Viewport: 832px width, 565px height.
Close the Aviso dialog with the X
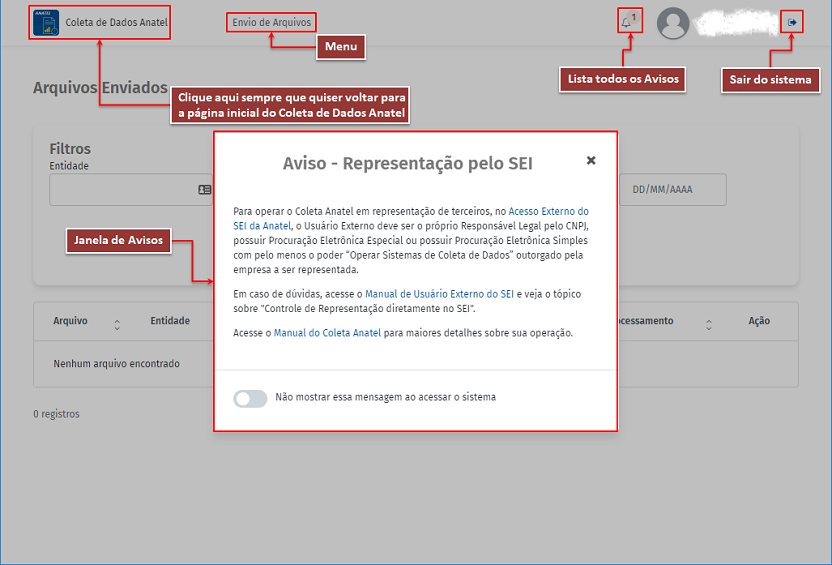(x=591, y=160)
